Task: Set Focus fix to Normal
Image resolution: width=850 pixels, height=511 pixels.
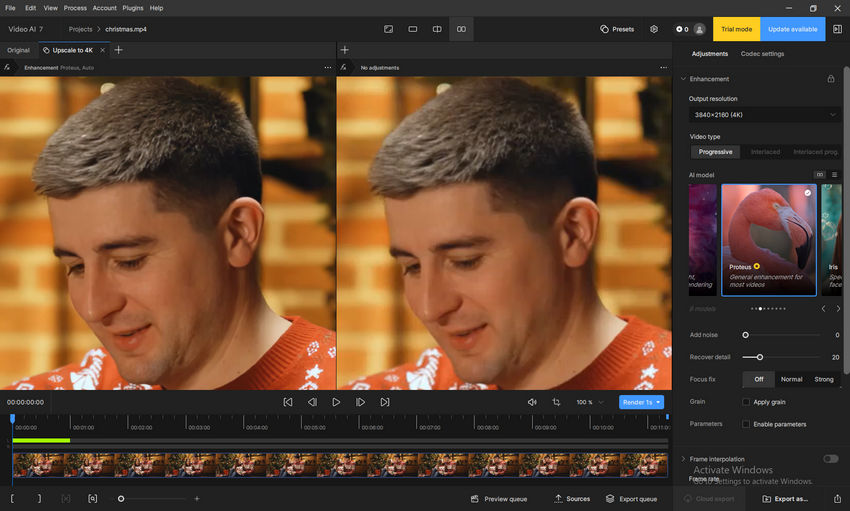Action: (x=791, y=379)
